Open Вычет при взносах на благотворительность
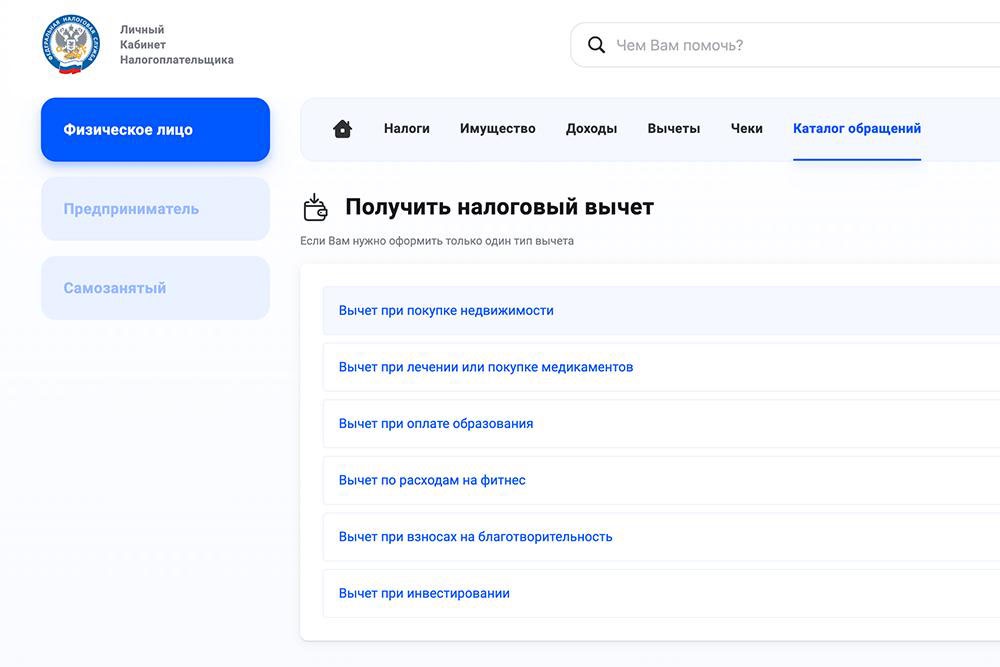Viewport: 1000px width, 667px height. (474, 536)
